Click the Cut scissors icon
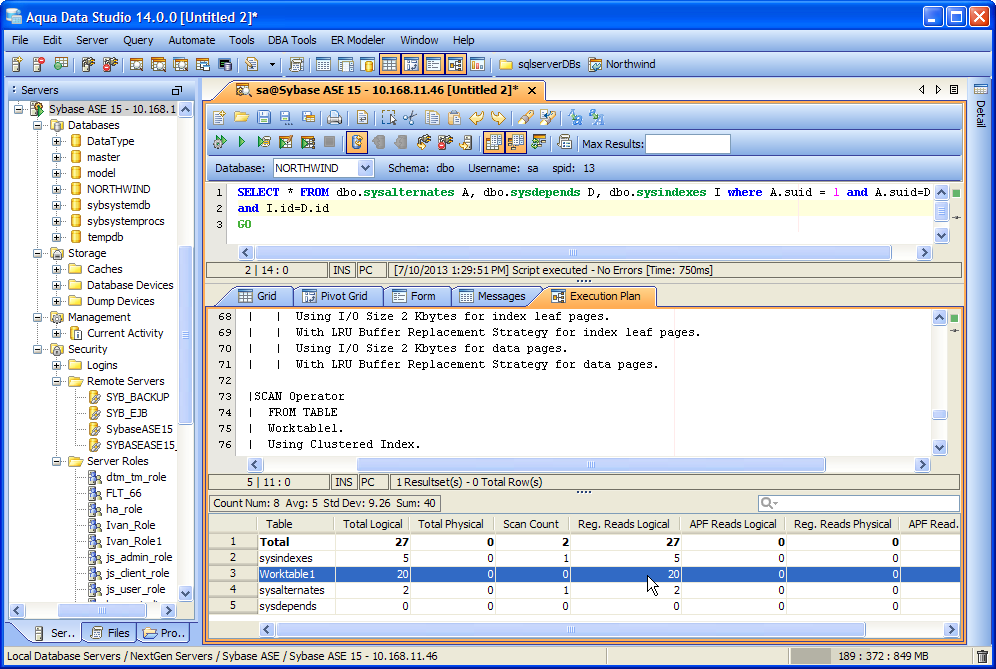This screenshot has width=996, height=669. tap(409, 117)
